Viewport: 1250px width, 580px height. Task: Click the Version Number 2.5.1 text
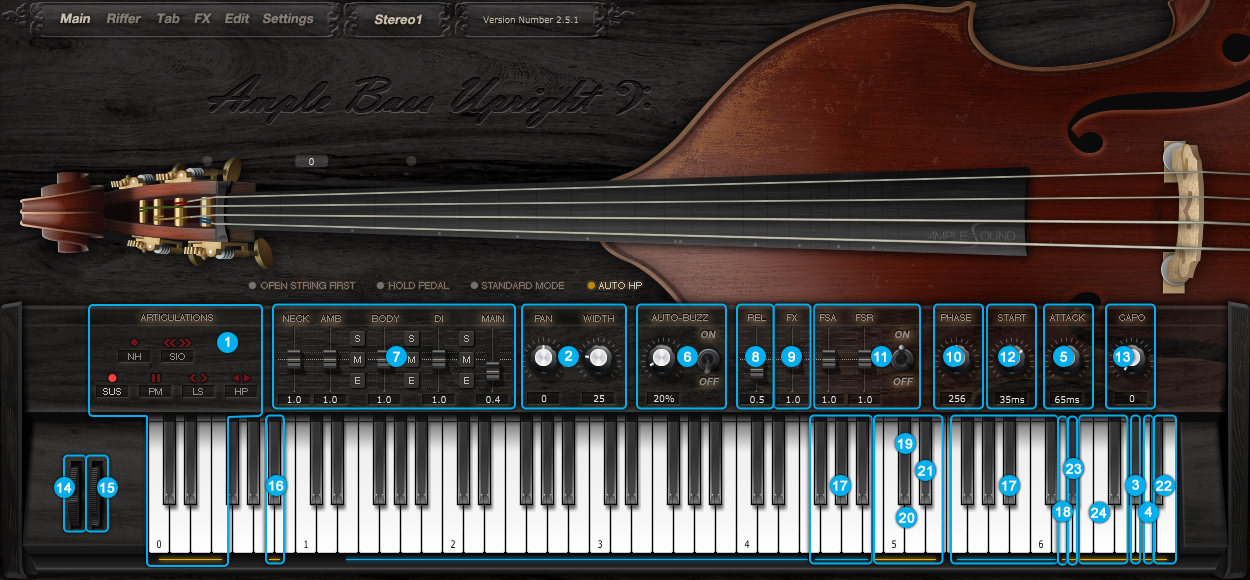click(x=531, y=20)
